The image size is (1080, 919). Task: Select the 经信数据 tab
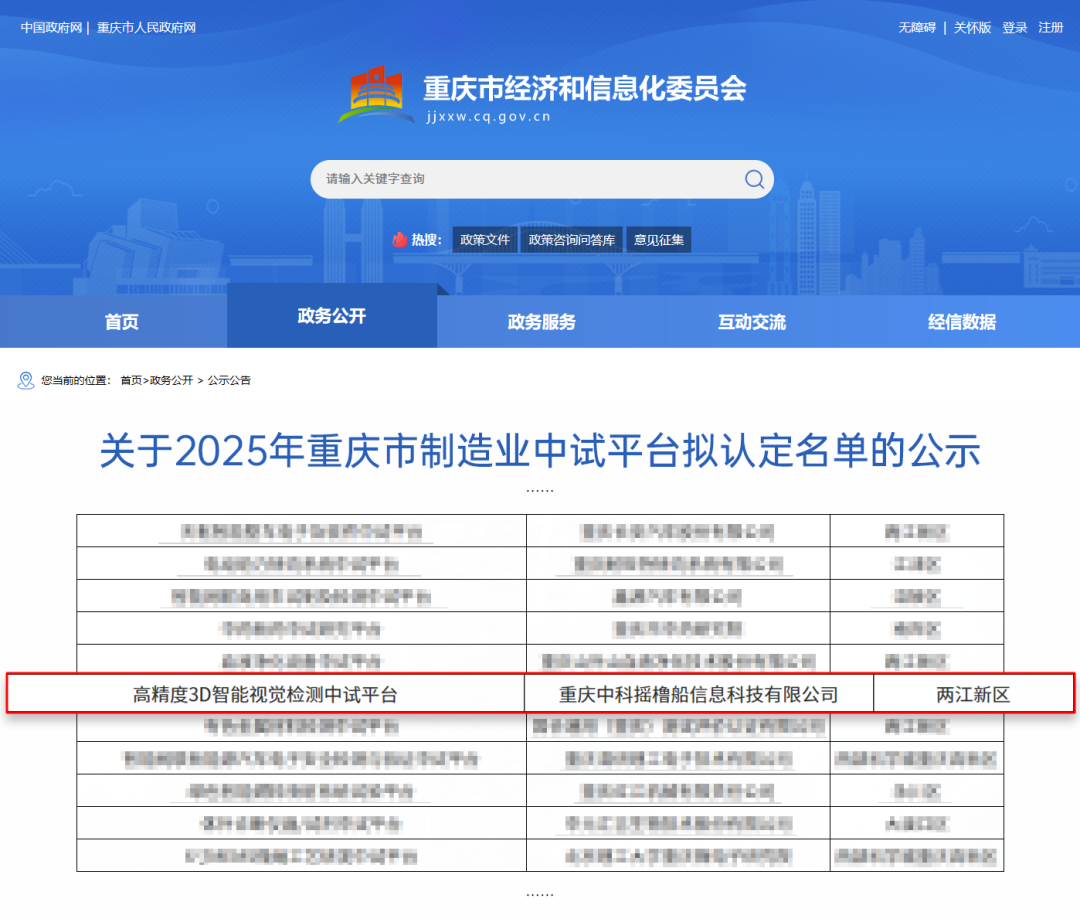(962, 322)
